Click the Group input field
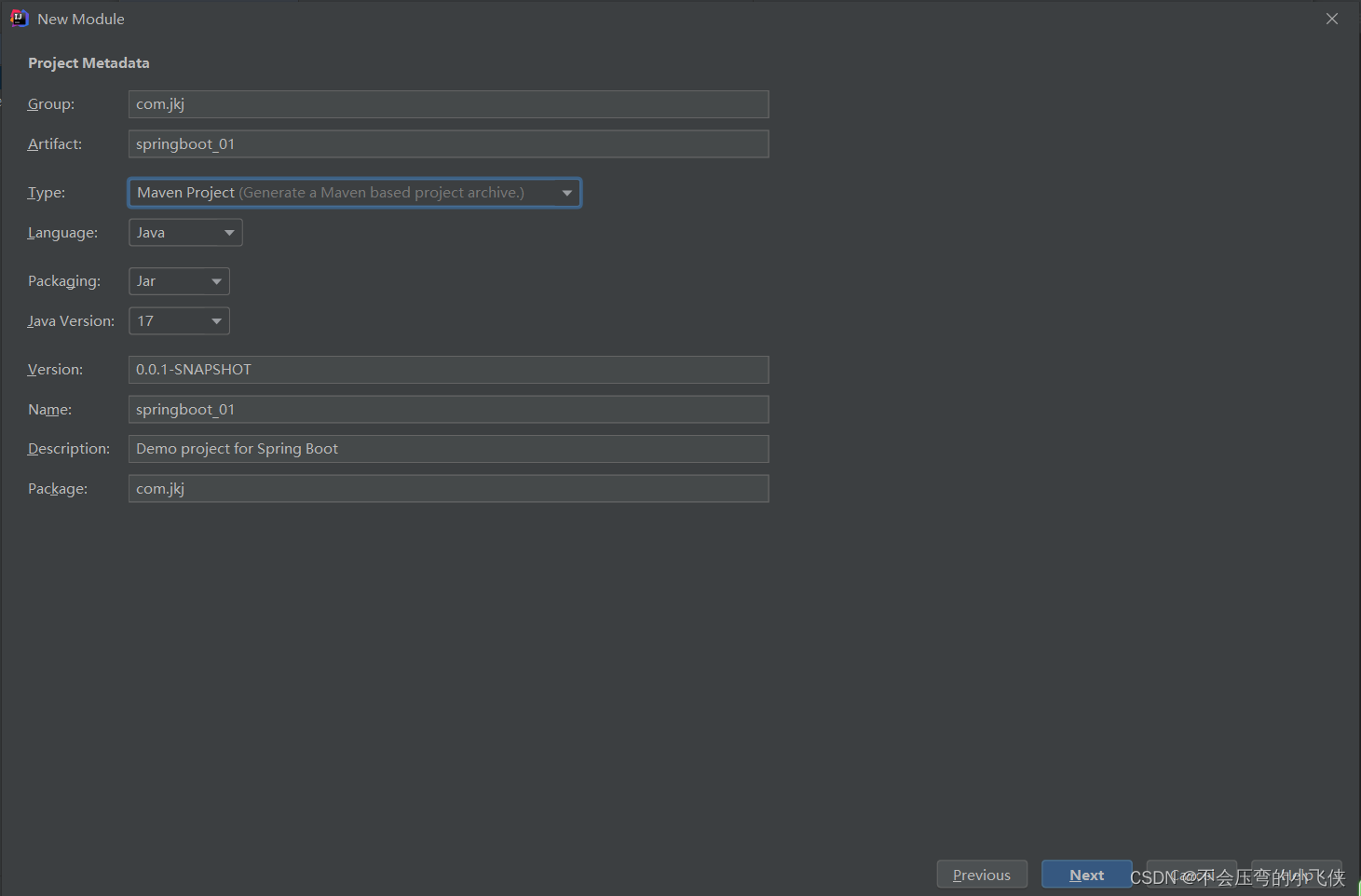The height and width of the screenshot is (896, 1361). tap(448, 104)
